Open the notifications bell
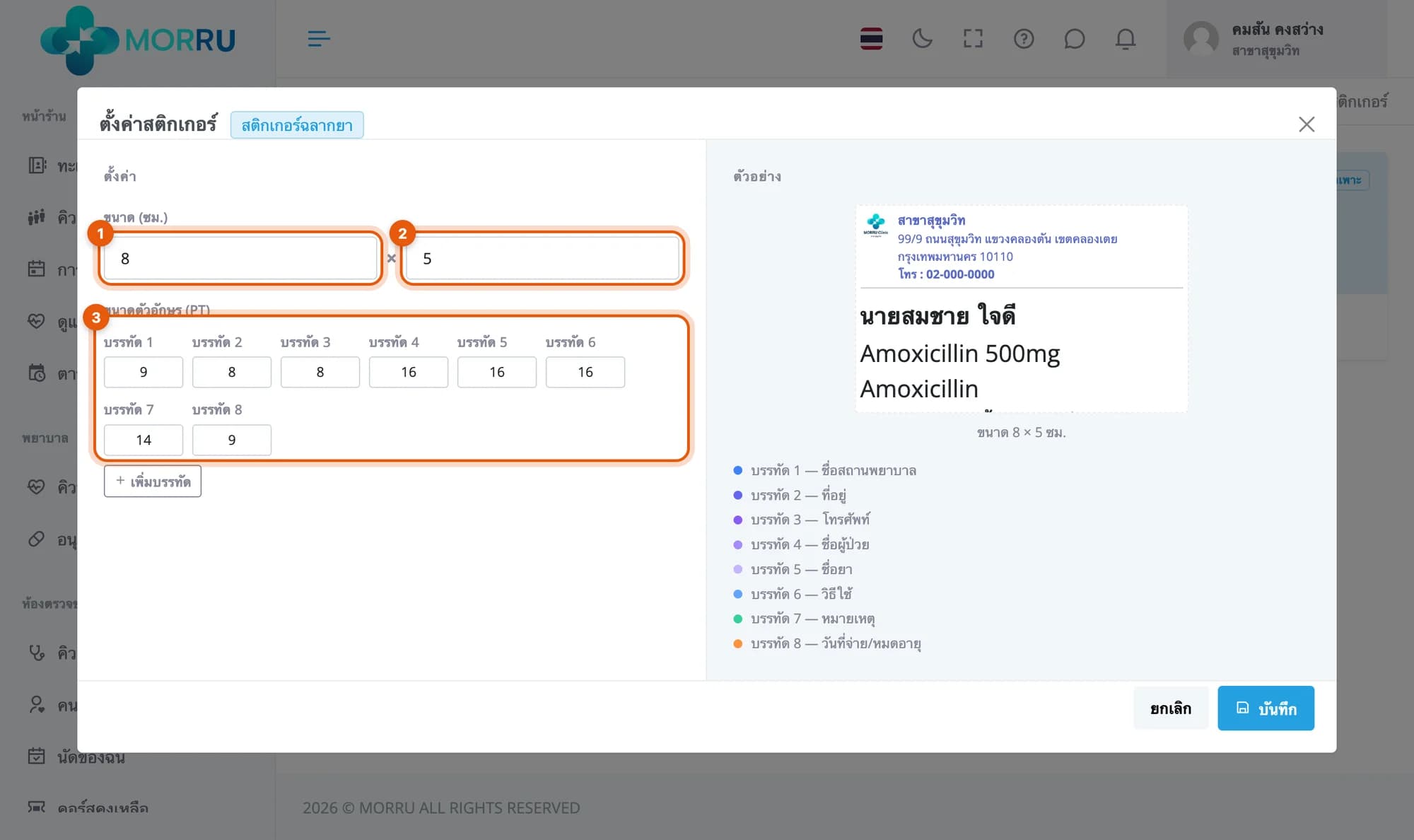Screen dimensions: 1414x840 click(x=1125, y=38)
